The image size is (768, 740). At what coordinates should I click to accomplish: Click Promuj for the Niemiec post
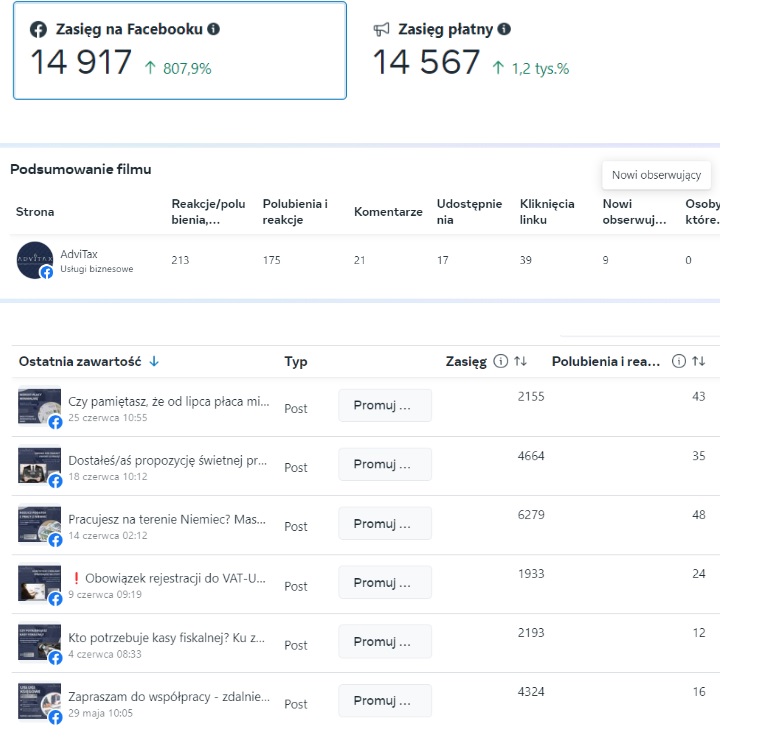(385, 524)
